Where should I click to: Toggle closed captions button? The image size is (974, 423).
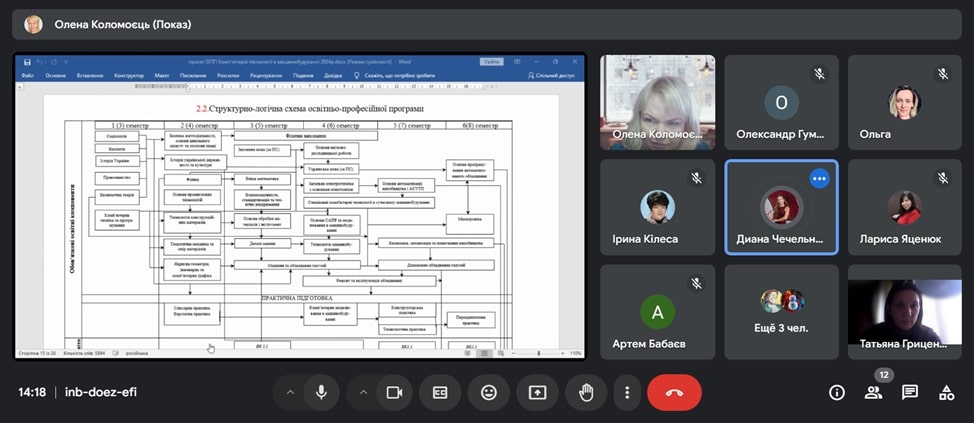(440, 393)
